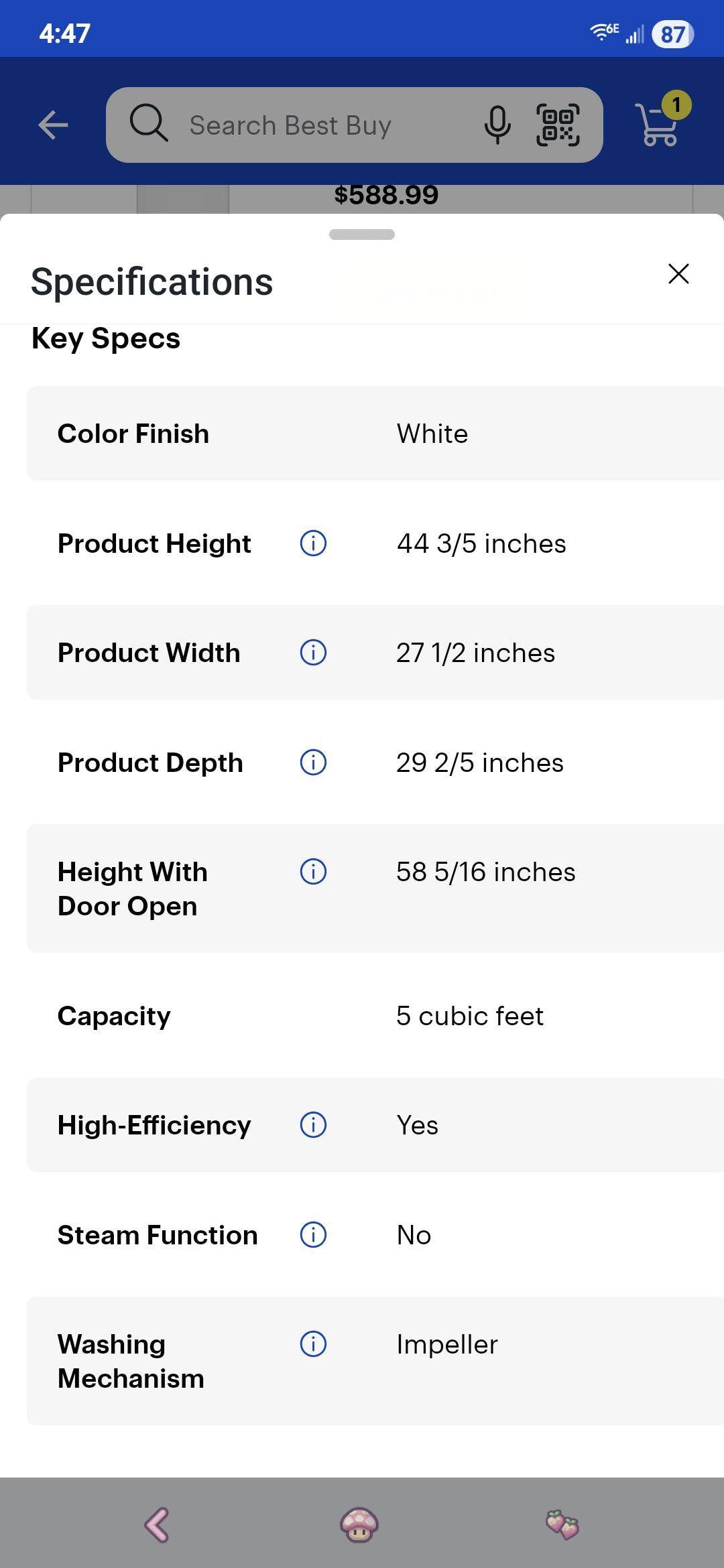724x1568 pixels.
Task: Show info for Product Depth
Action: pos(313,762)
